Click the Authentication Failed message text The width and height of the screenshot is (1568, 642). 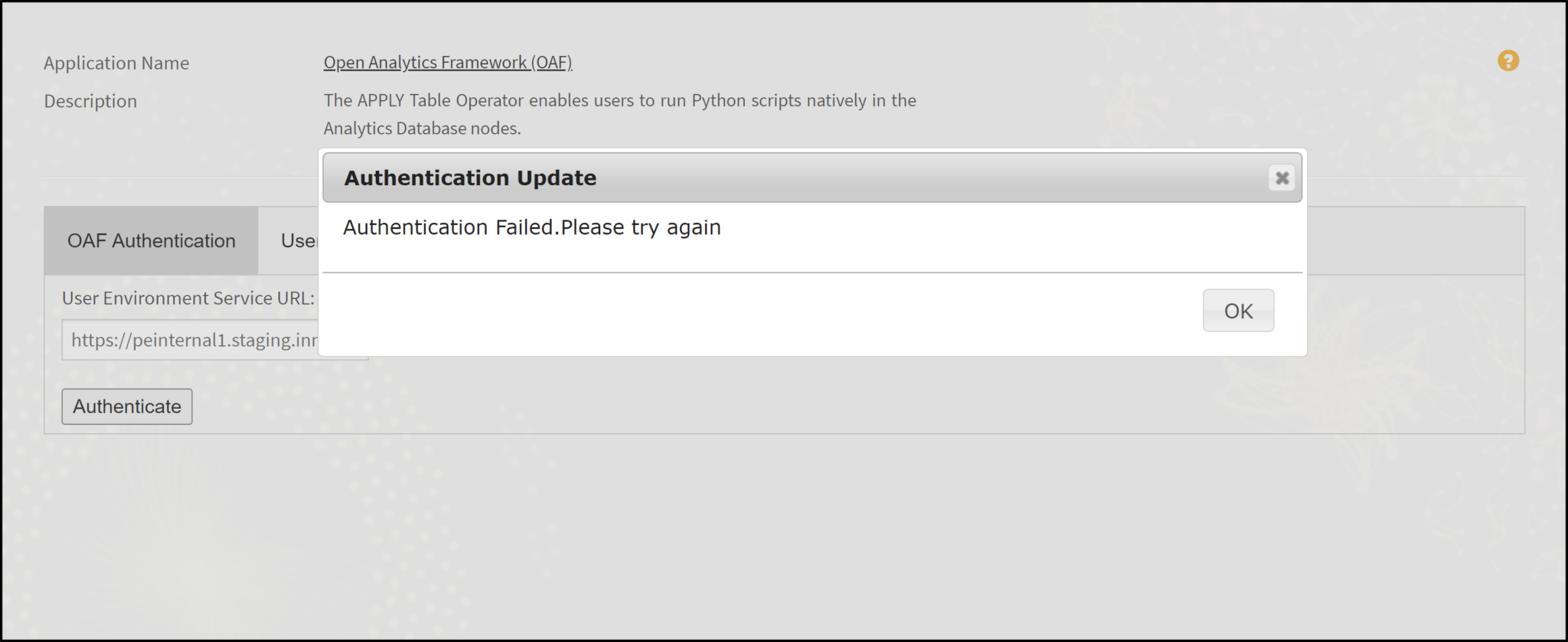[532, 228]
